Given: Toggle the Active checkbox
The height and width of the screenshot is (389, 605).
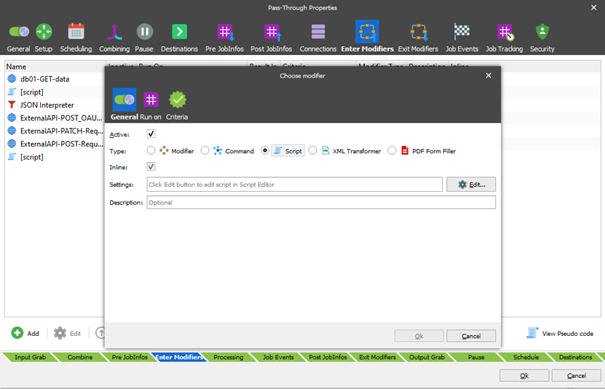Looking at the screenshot, I should [151, 134].
